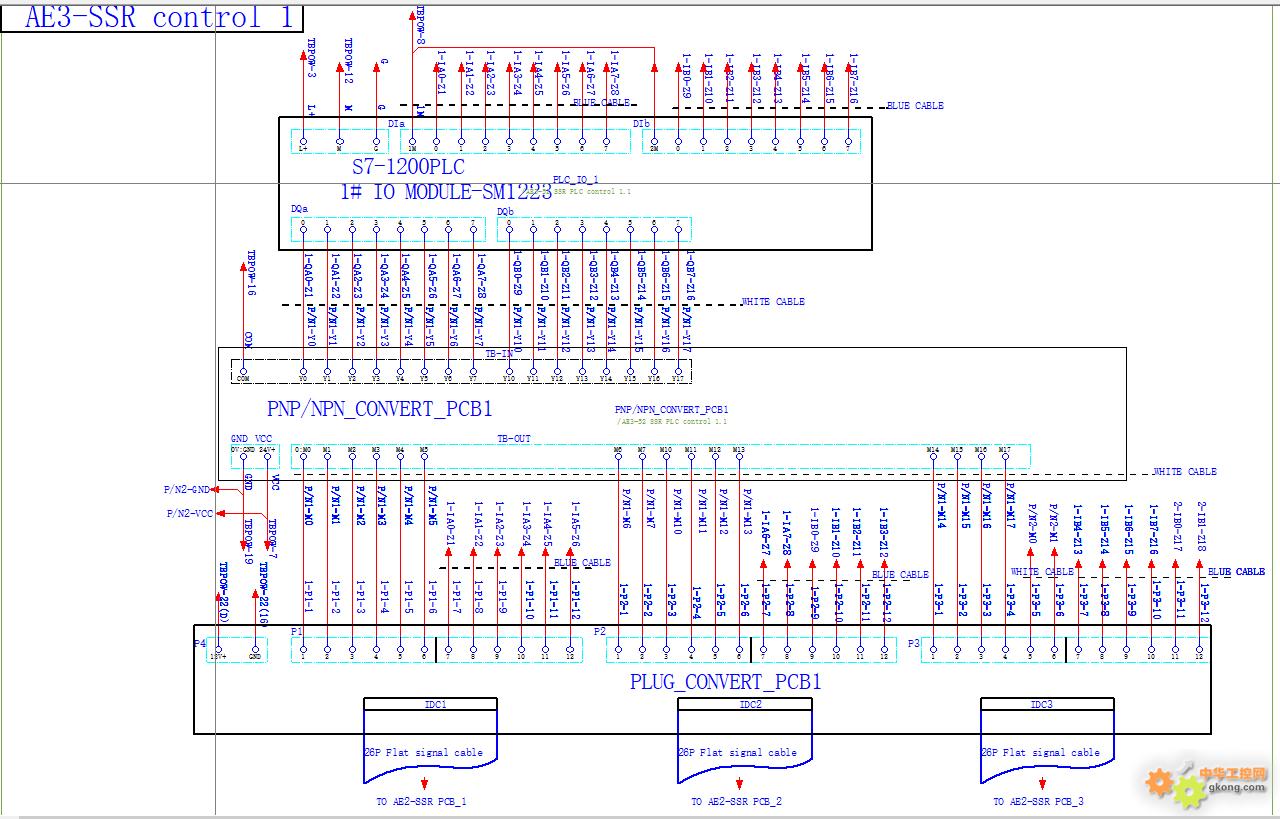
Task: Select the 'DQa' output group label
Action: point(299,209)
